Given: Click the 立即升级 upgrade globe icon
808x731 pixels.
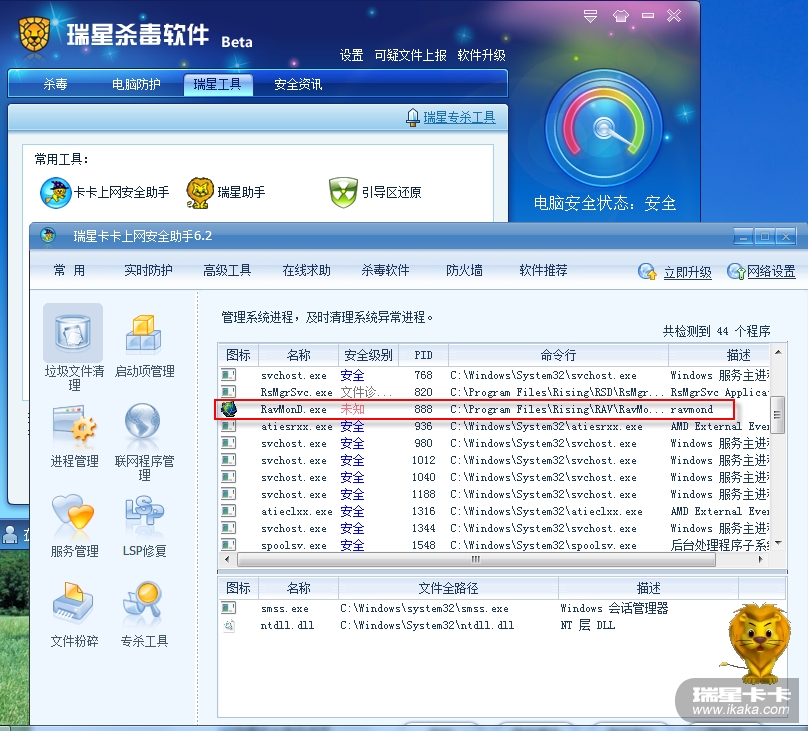Looking at the screenshot, I should pyautogui.click(x=647, y=271).
